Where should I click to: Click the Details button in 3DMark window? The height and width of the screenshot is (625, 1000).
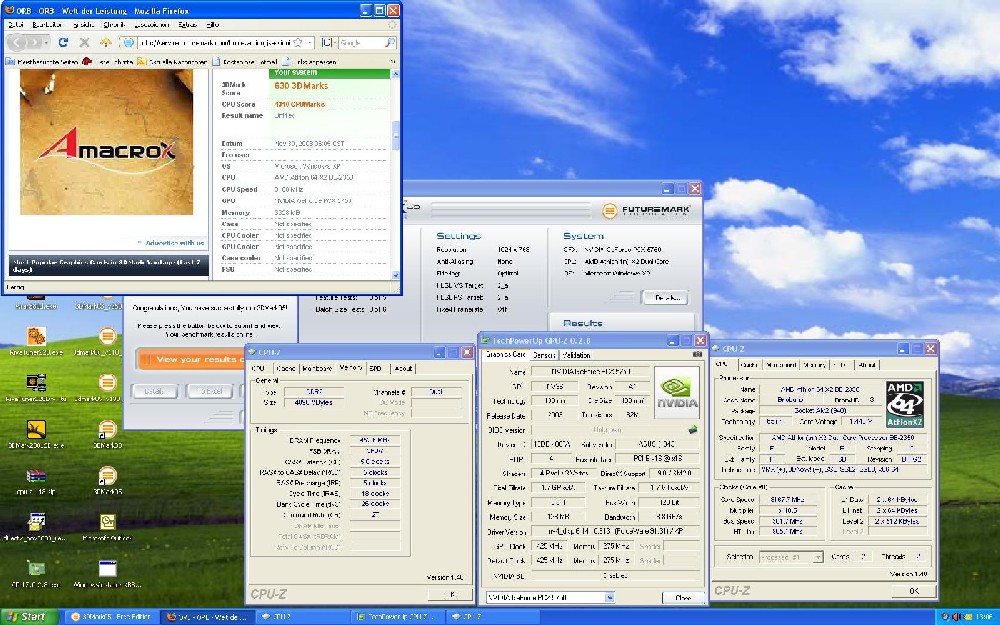pos(154,391)
